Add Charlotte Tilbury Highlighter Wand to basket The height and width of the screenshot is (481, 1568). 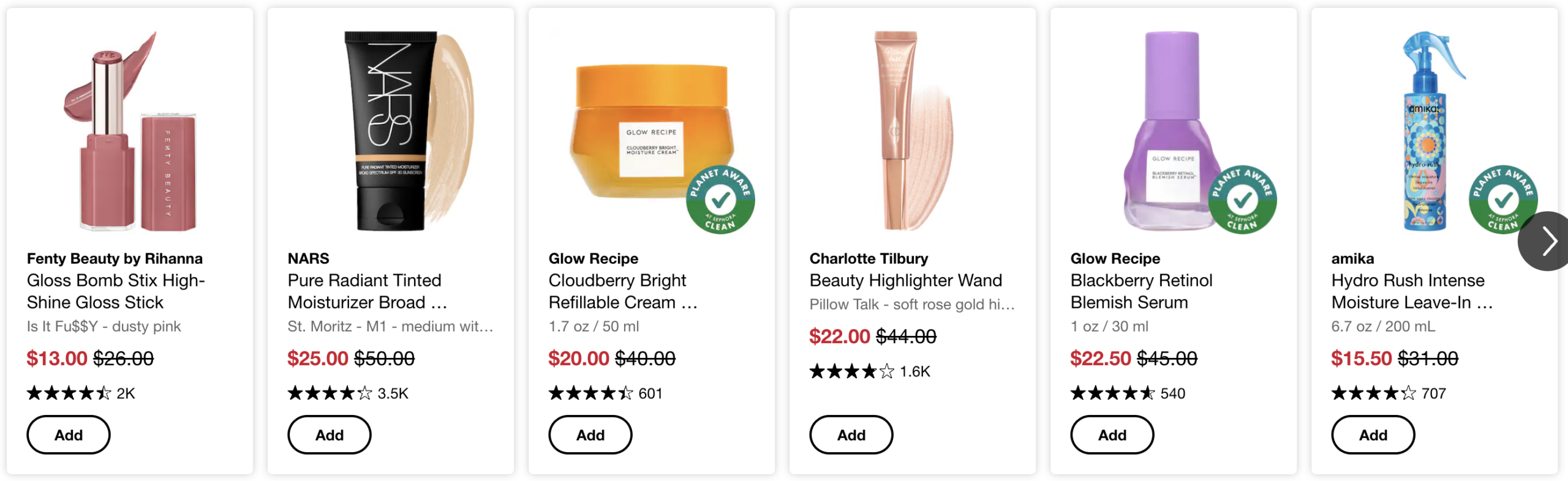pos(851,434)
